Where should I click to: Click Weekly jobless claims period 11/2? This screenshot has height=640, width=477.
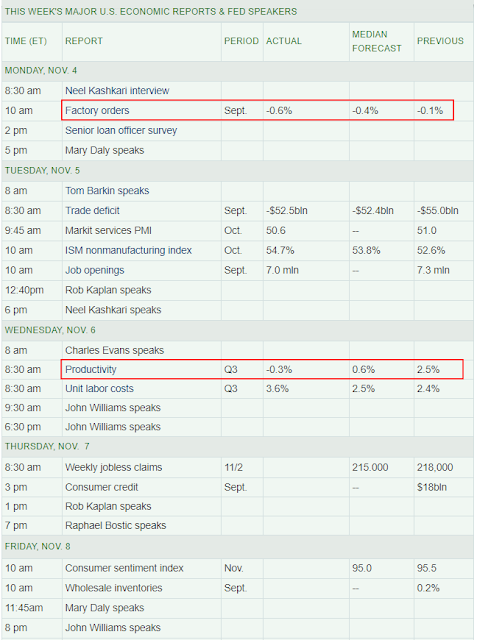click(x=233, y=468)
